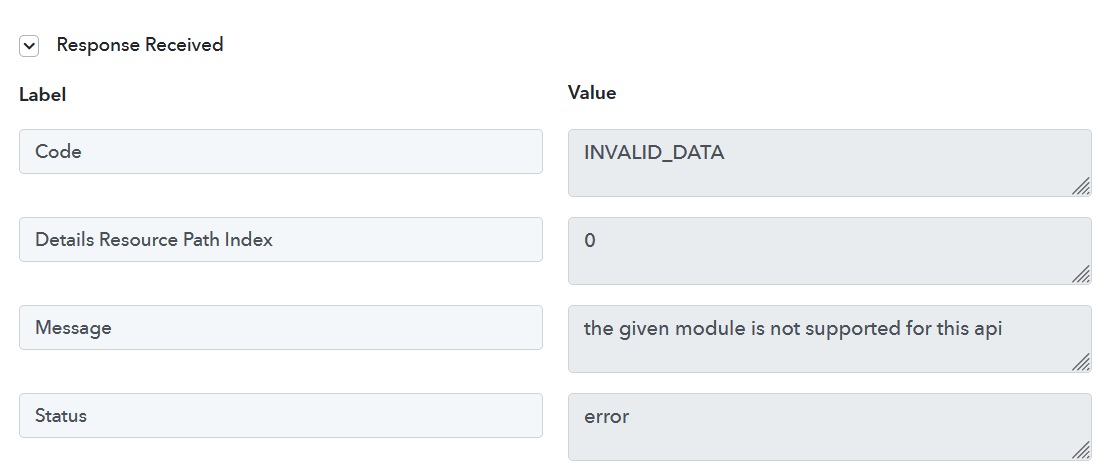
Task: Click the INVALID_DATA value textarea
Action: click(x=830, y=163)
